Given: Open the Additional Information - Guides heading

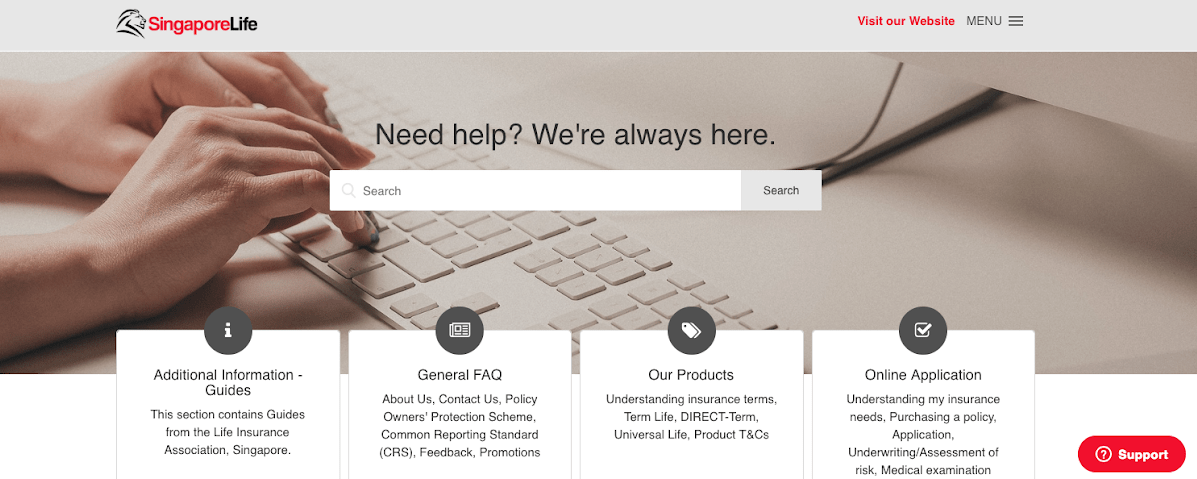Looking at the screenshot, I should pos(227,383).
